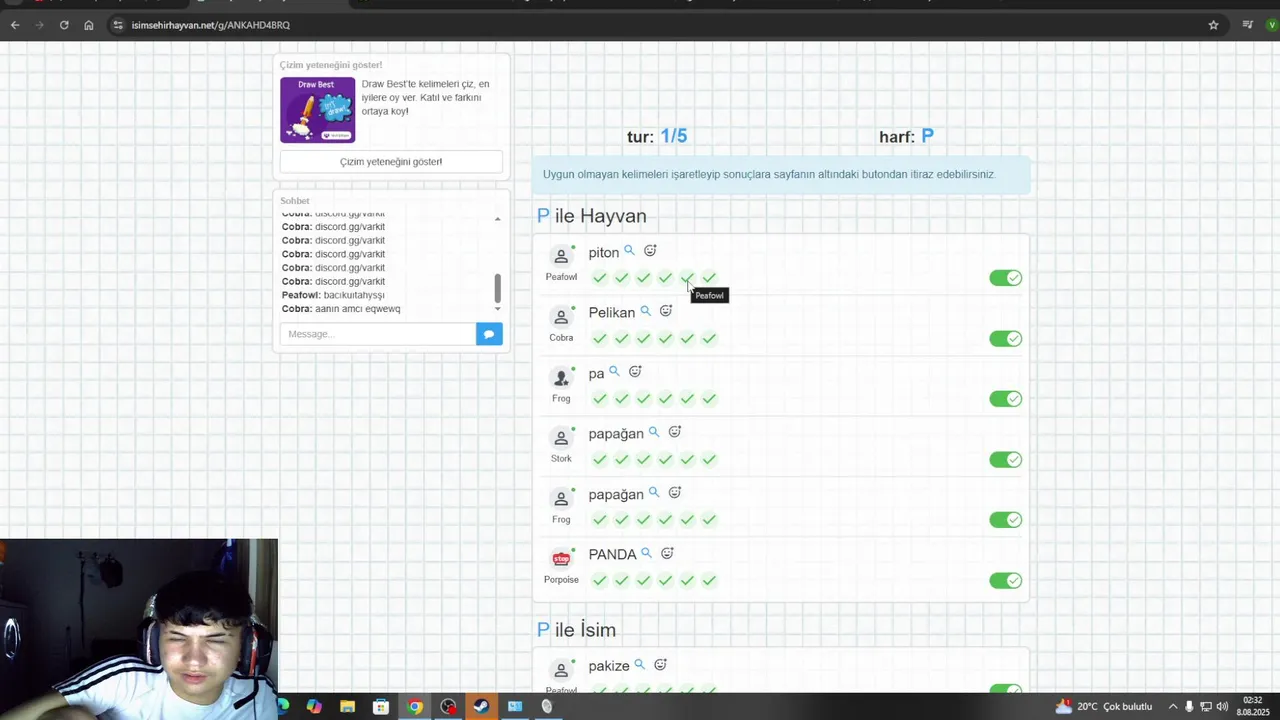This screenshot has width=1280, height=720.
Task: Click the search icon next to pa
Action: tap(614, 372)
